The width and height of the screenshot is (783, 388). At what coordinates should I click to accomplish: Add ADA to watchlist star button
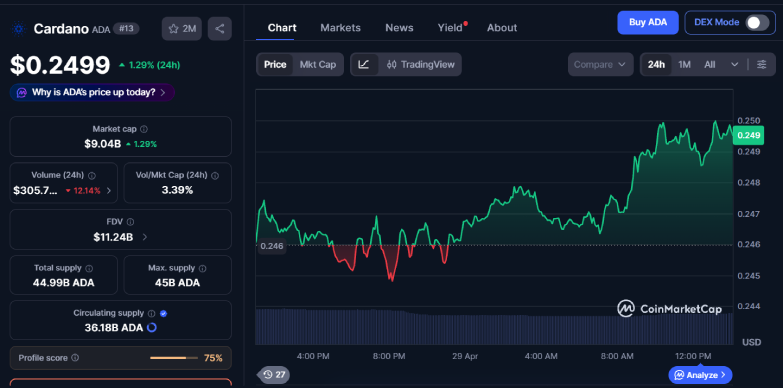tap(182, 29)
